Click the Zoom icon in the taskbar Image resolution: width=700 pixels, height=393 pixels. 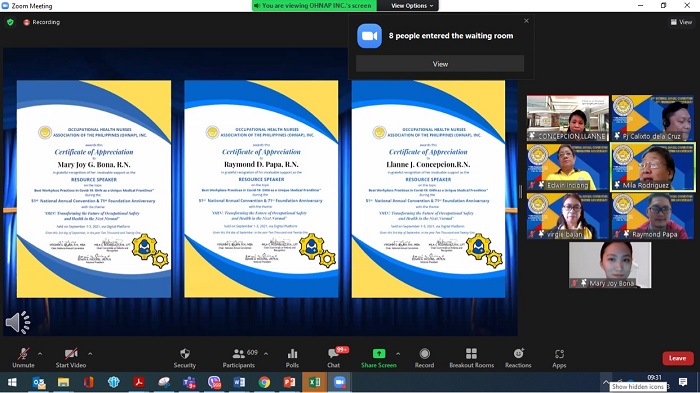[340, 382]
